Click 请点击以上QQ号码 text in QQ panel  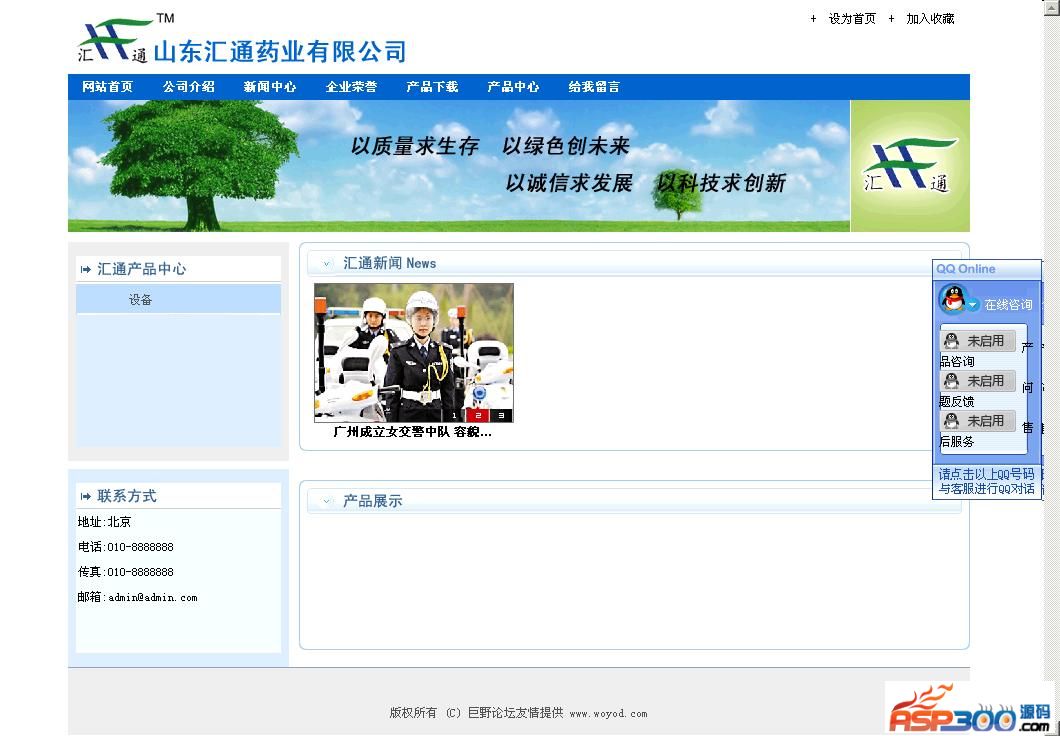click(x=986, y=474)
